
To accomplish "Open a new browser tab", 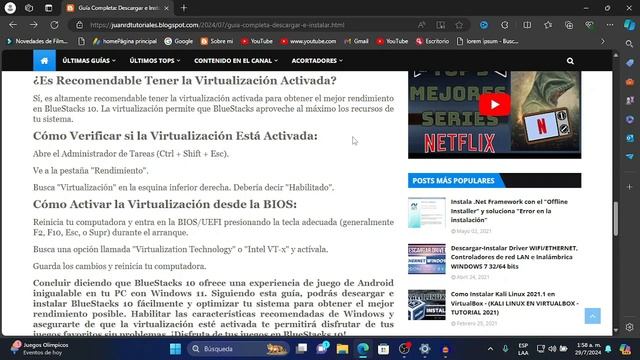I will click(x=184, y=8).
